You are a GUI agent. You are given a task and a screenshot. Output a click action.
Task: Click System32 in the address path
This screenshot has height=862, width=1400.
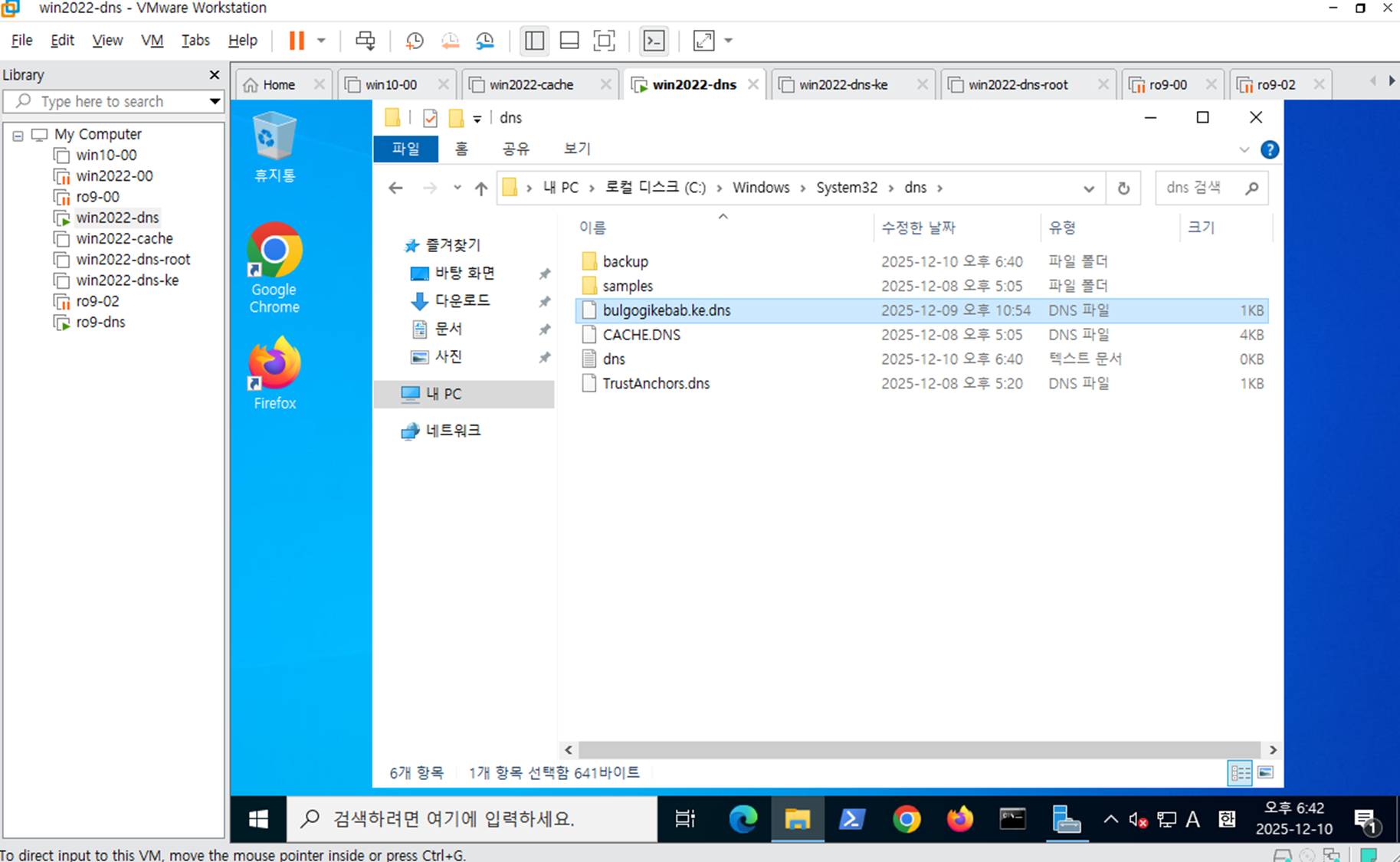847,188
